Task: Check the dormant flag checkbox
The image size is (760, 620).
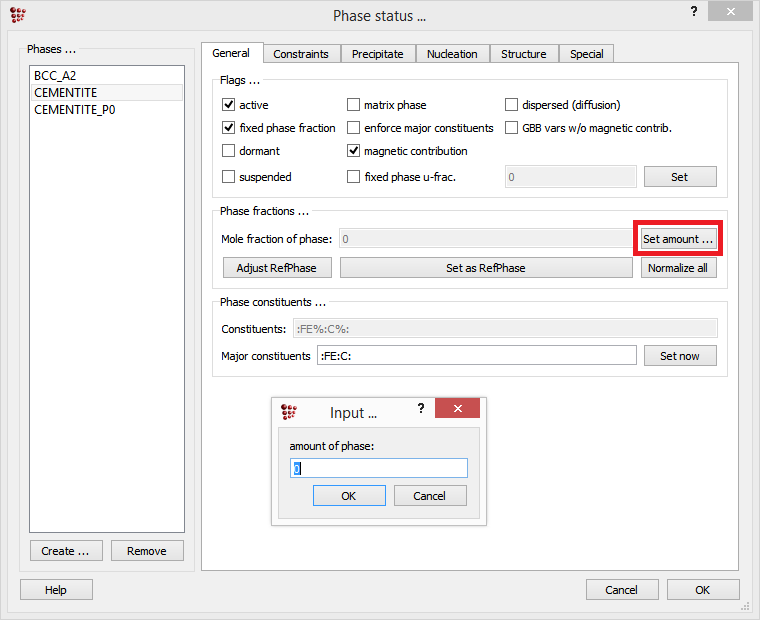Action: (x=229, y=151)
